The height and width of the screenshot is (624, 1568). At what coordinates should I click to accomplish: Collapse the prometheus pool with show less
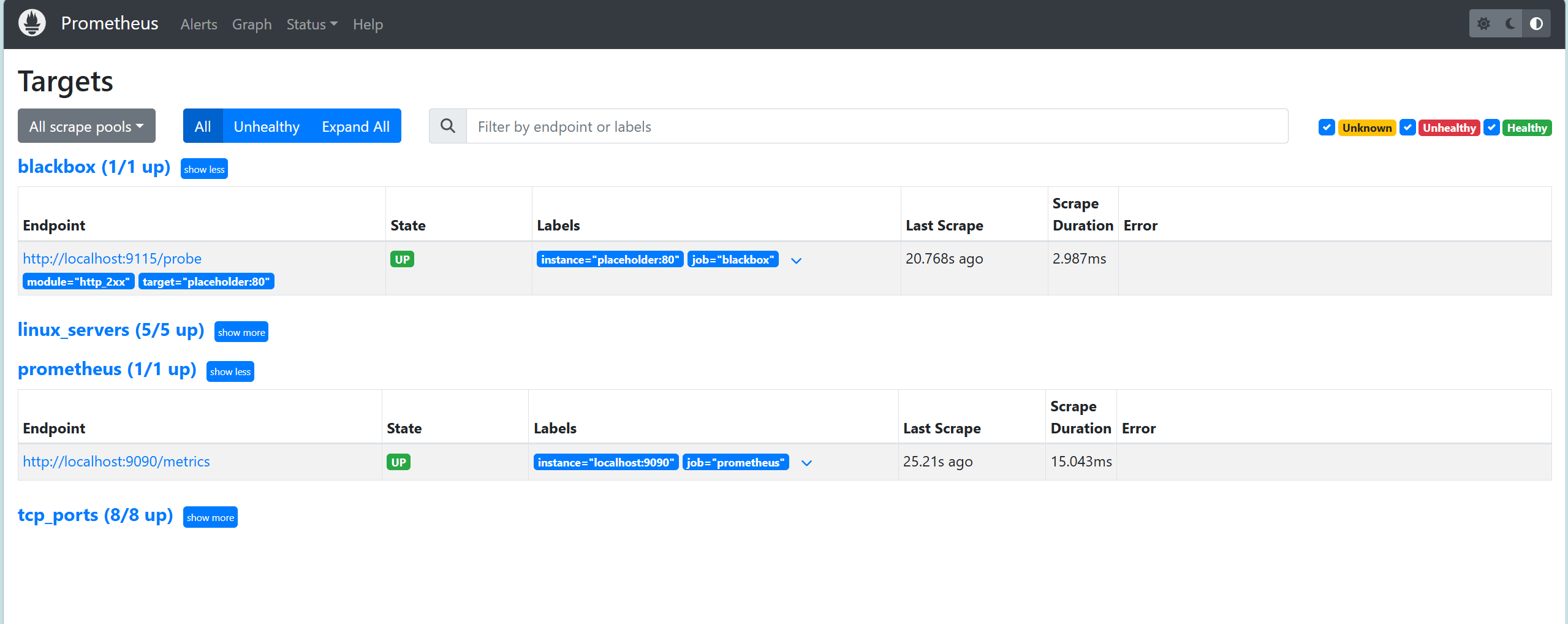[230, 371]
